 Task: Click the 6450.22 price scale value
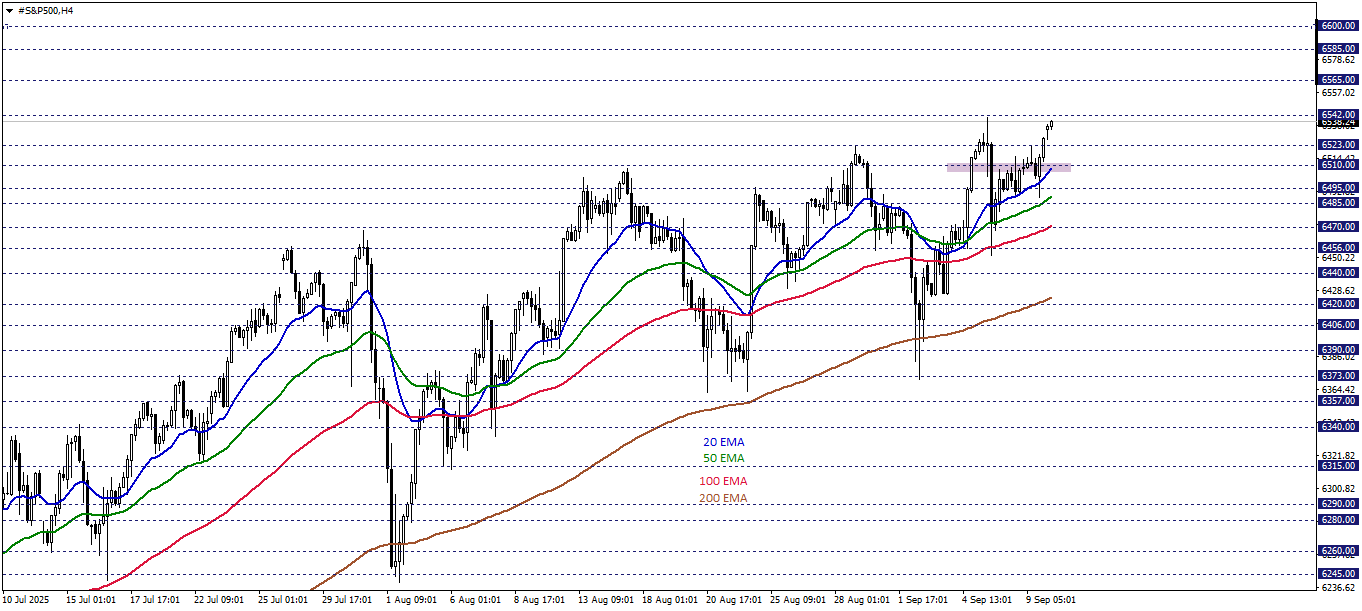(1338, 258)
